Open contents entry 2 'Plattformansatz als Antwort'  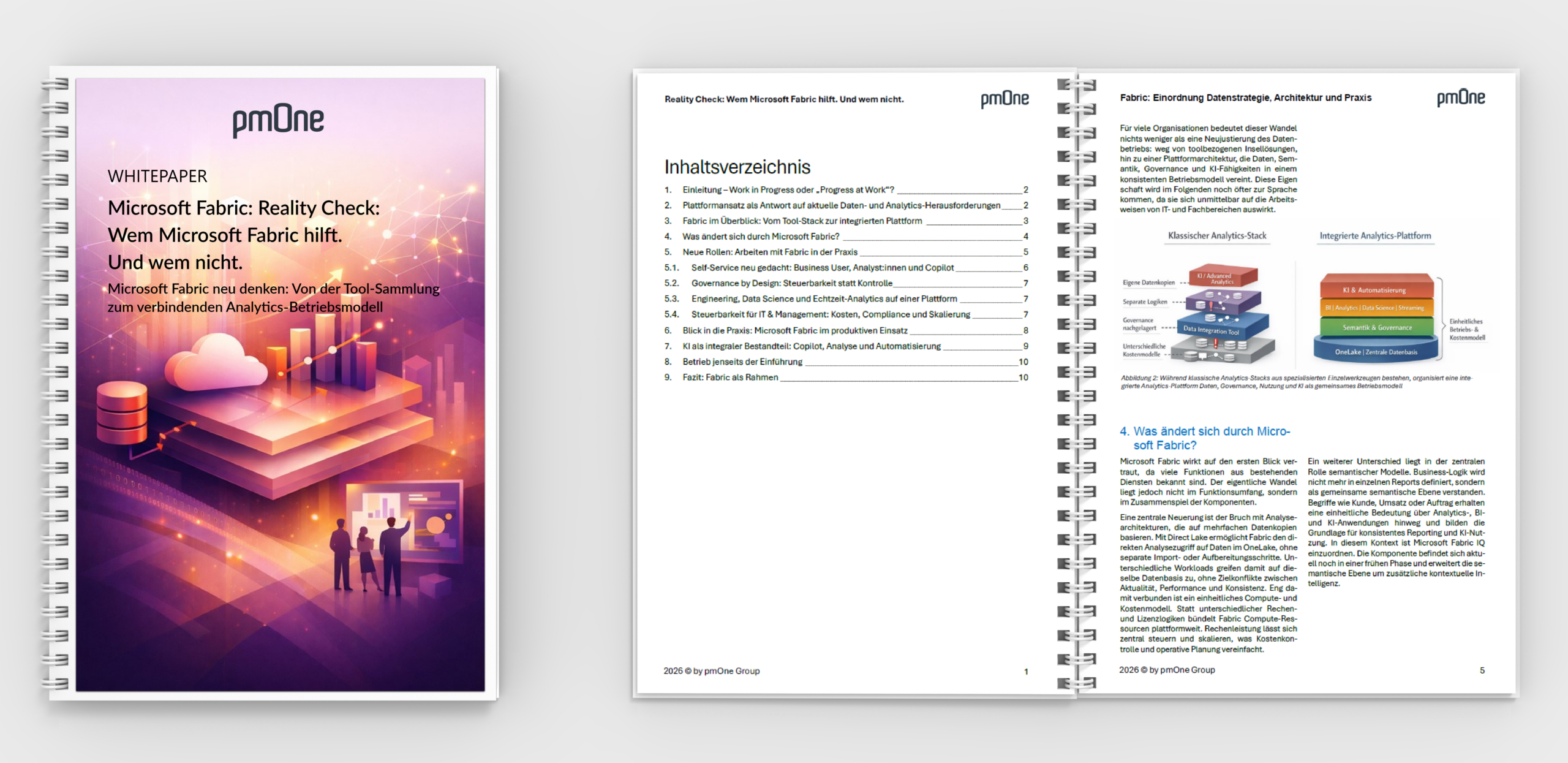pos(846,205)
